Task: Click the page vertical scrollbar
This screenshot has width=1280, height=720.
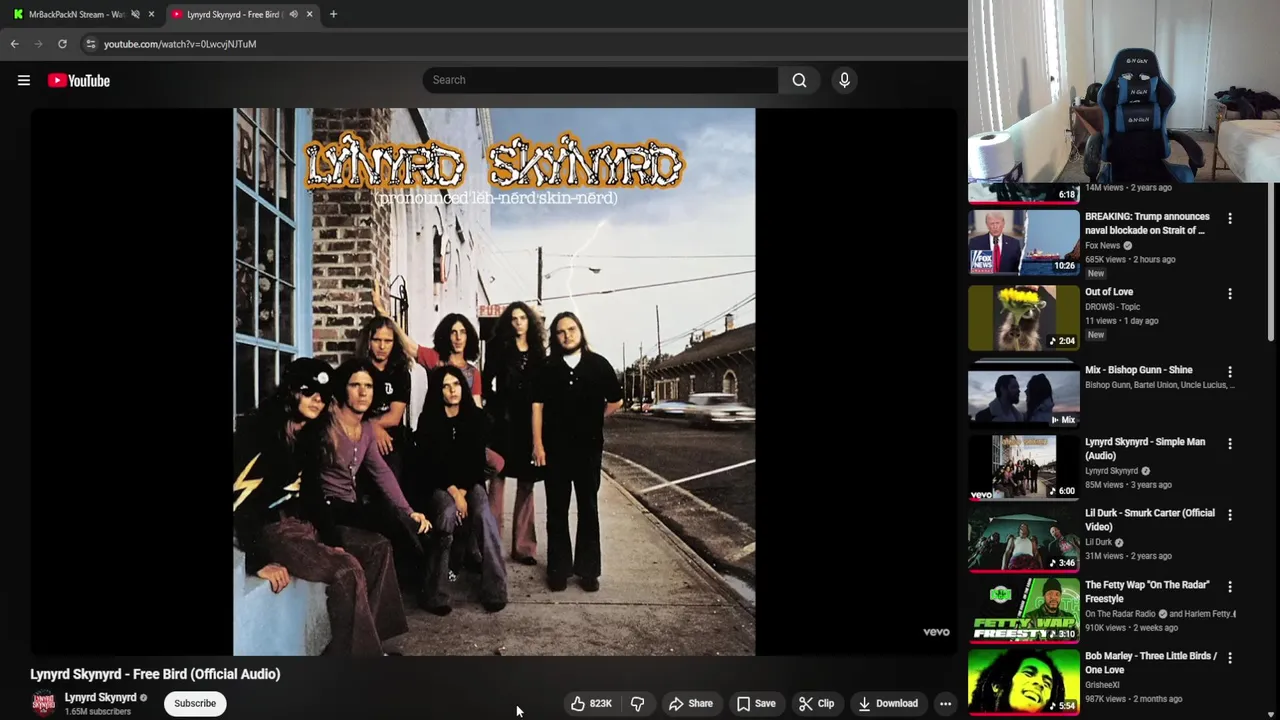Action: (1273, 262)
